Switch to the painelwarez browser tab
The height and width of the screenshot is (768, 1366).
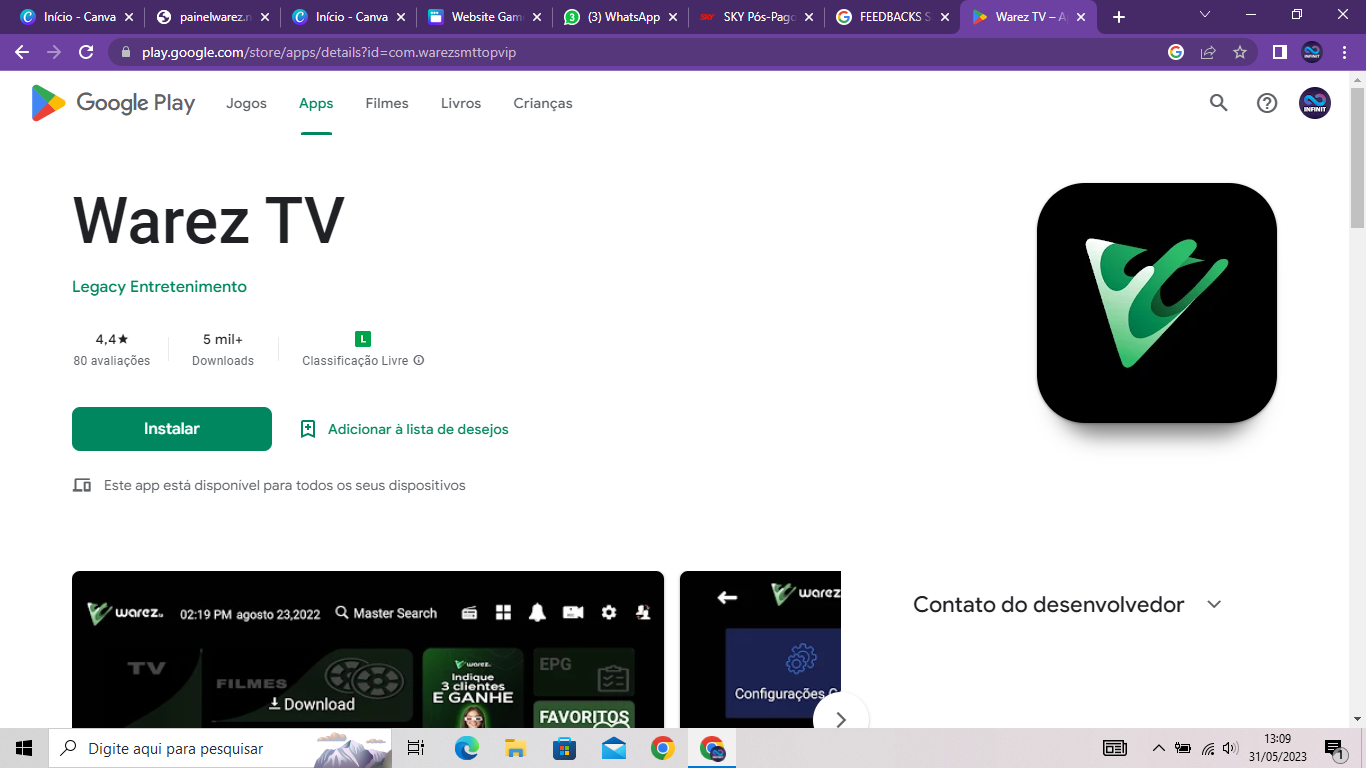click(x=212, y=17)
